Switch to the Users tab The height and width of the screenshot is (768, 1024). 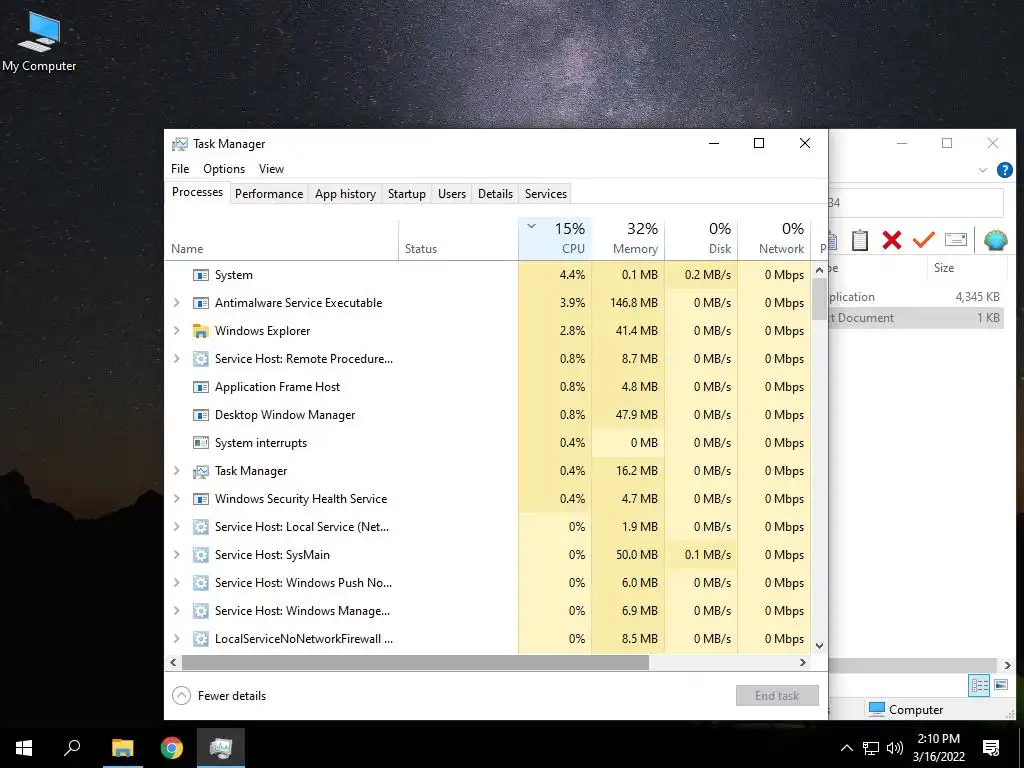pyautogui.click(x=452, y=194)
